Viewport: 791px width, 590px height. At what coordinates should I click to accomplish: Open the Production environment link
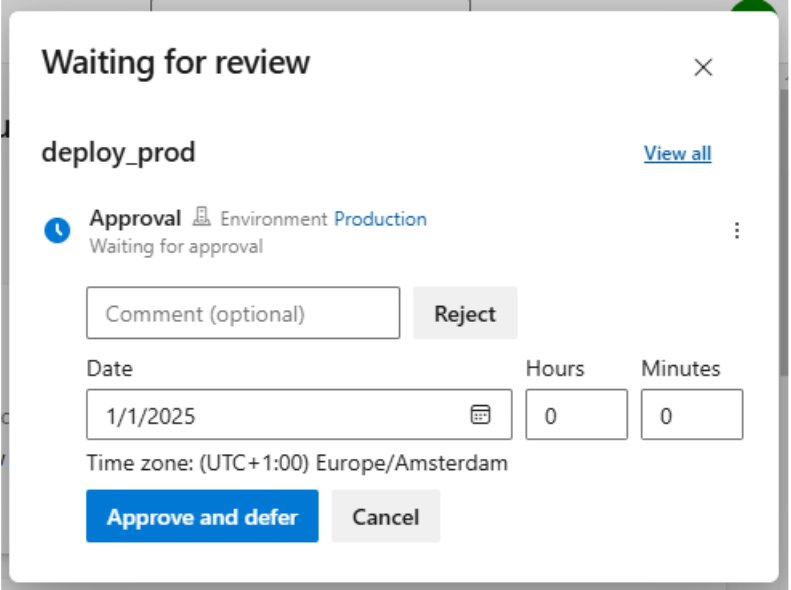pos(380,219)
